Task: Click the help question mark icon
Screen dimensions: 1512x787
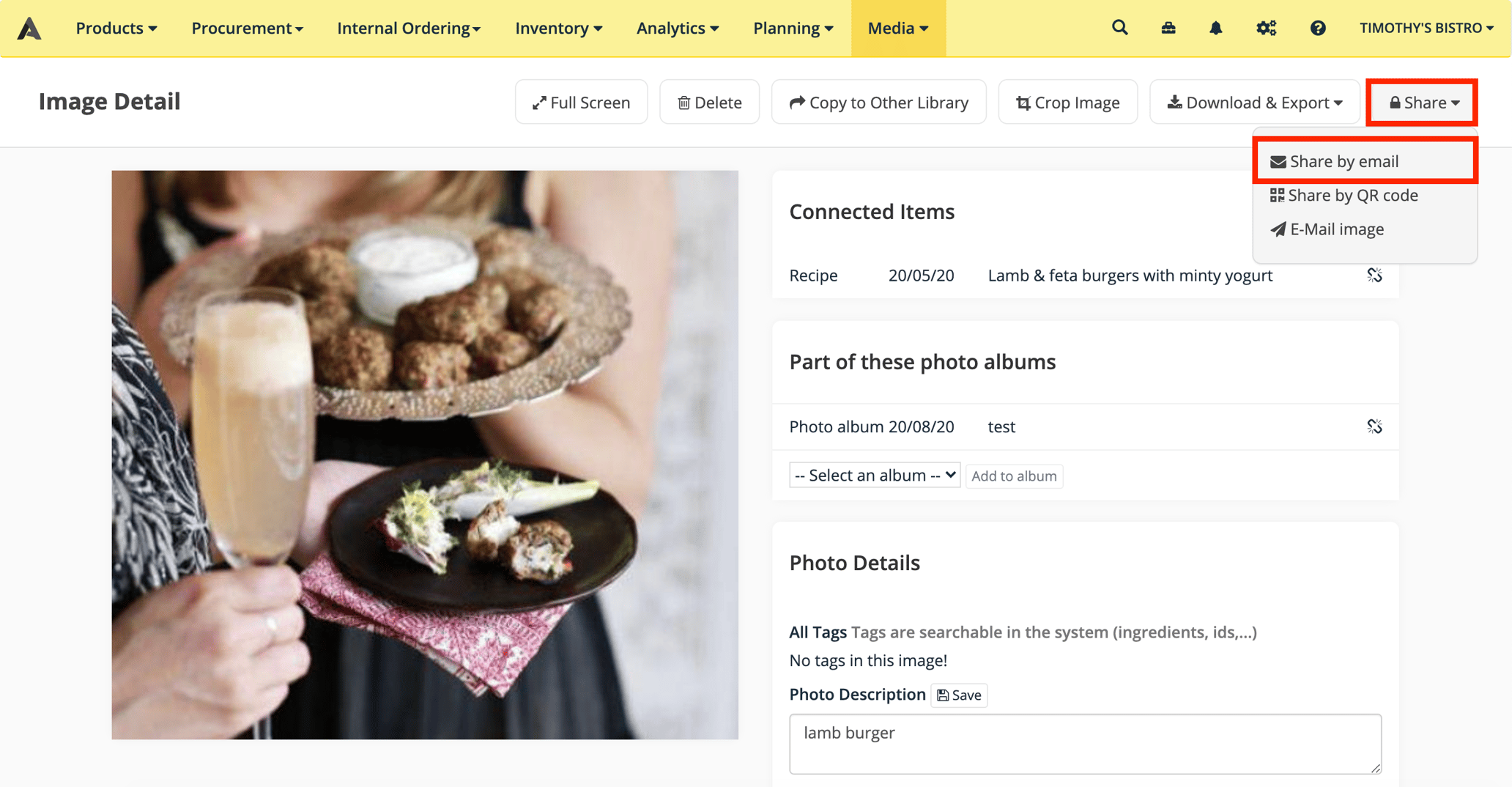Action: pos(1317,28)
